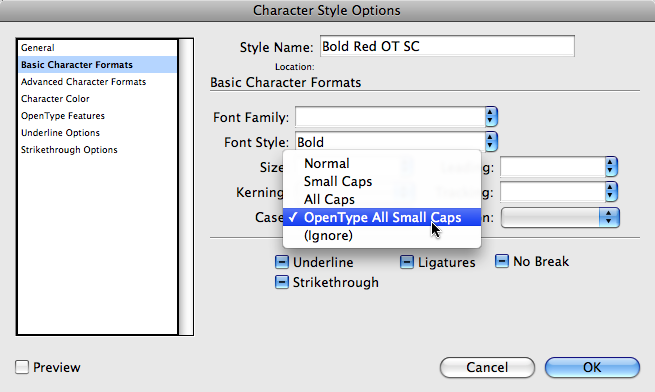Click the Leading value field
655x392 pixels.
click(x=552, y=167)
